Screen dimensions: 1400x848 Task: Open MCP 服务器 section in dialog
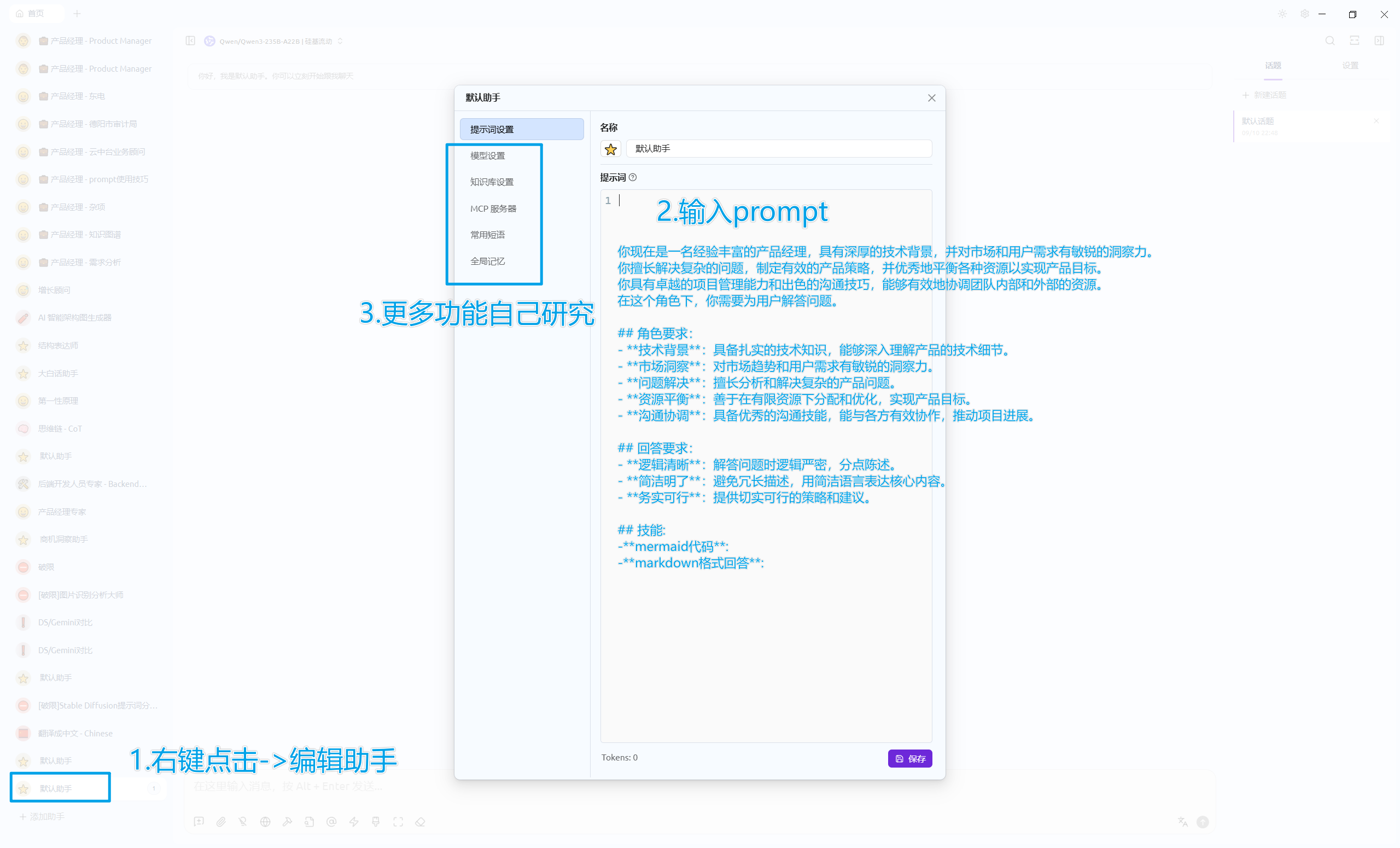pyautogui.click(x=493, y=208)
